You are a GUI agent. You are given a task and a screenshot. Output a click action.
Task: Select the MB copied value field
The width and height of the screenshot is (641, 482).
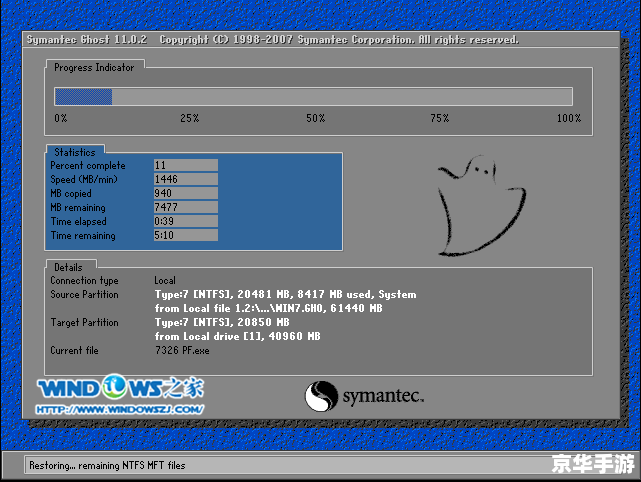(x=185, y=193)
